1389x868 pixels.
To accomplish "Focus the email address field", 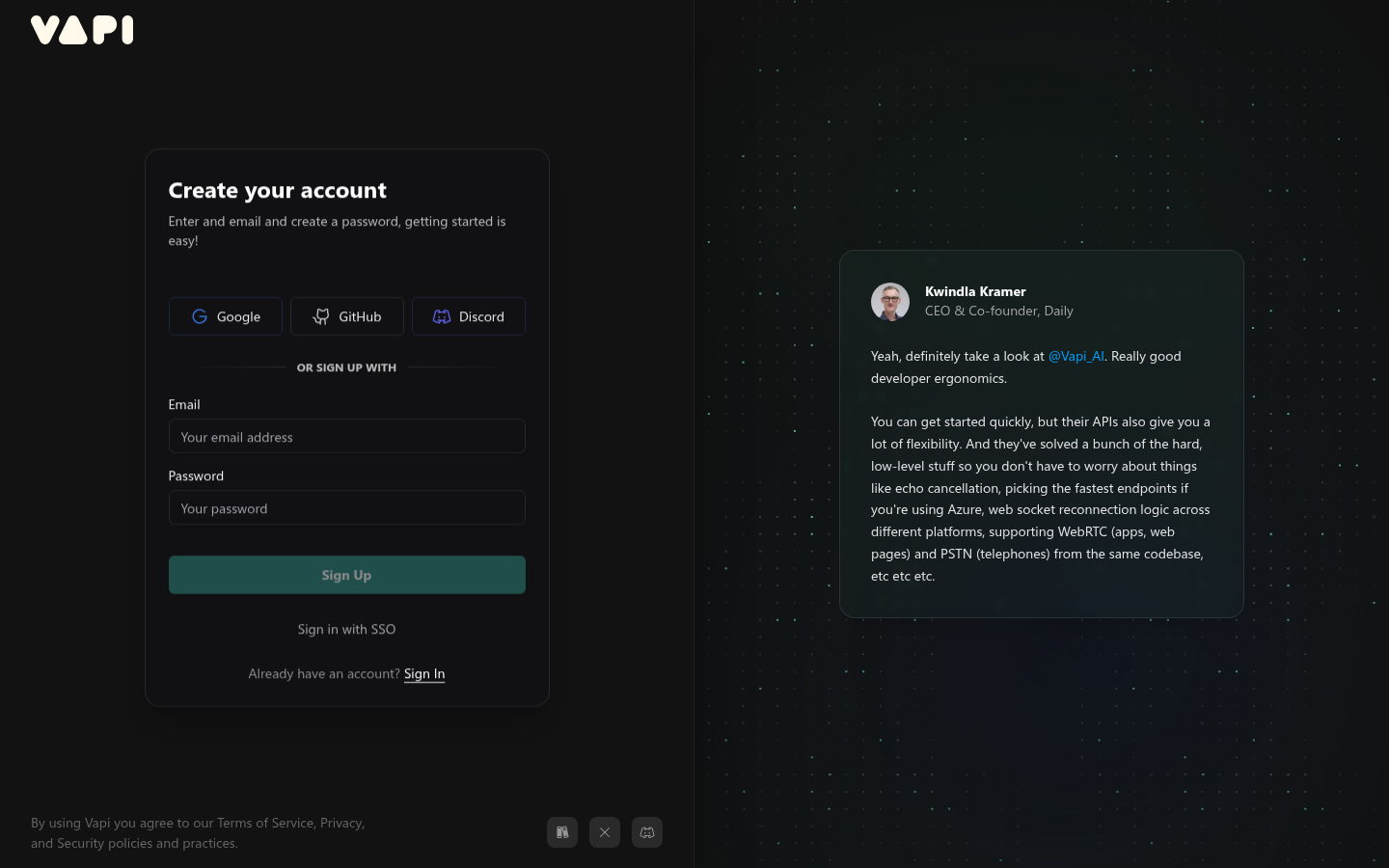I will pos(347,437).
